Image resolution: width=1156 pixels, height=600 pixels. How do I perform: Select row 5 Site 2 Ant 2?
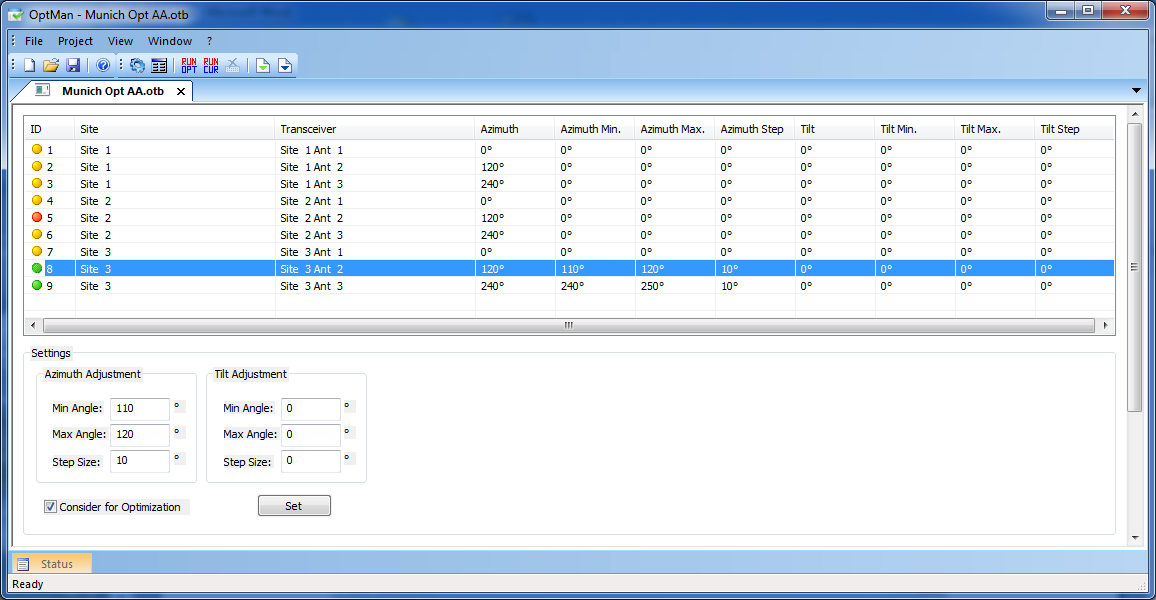pyautogui.click(x=310, y=218)
